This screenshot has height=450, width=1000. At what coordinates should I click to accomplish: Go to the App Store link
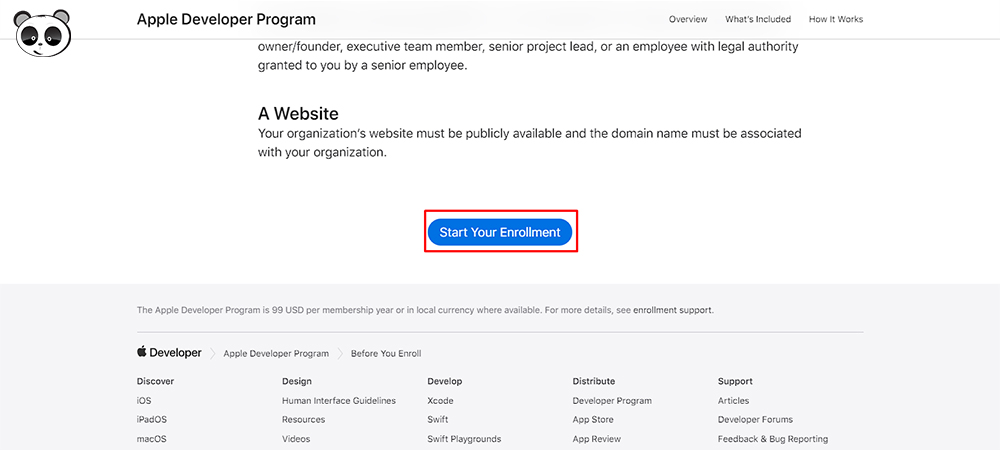(x=592, y=419)
